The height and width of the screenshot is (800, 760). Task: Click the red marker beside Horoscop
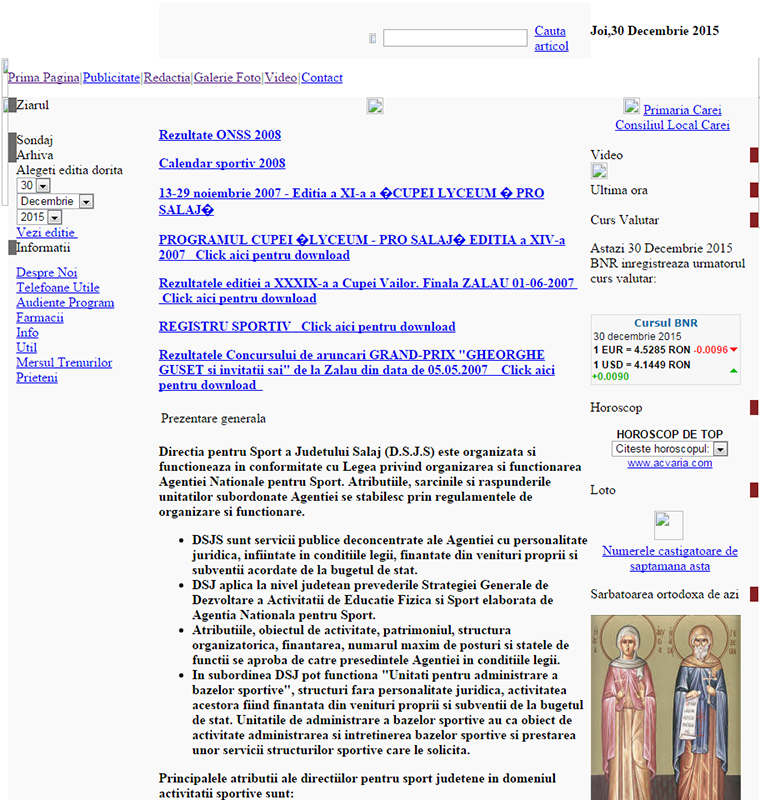point(754,408)
